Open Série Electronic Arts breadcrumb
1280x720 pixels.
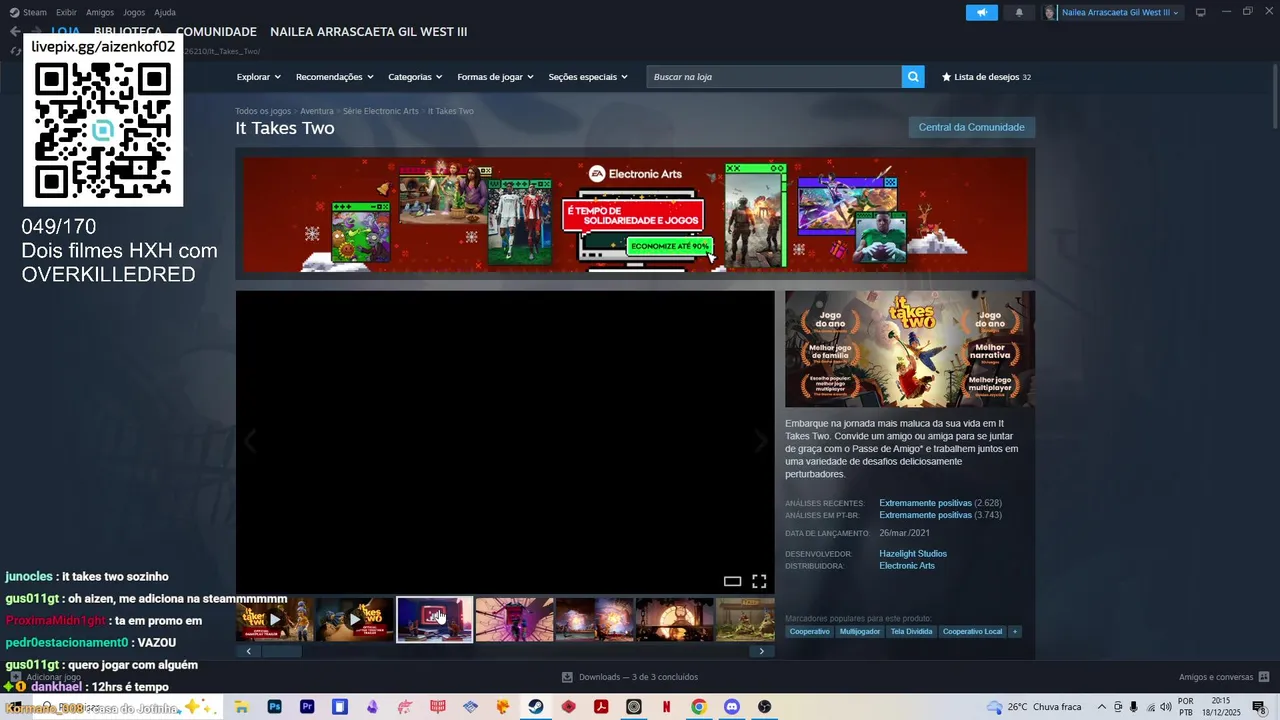click(x=381, y=111)
